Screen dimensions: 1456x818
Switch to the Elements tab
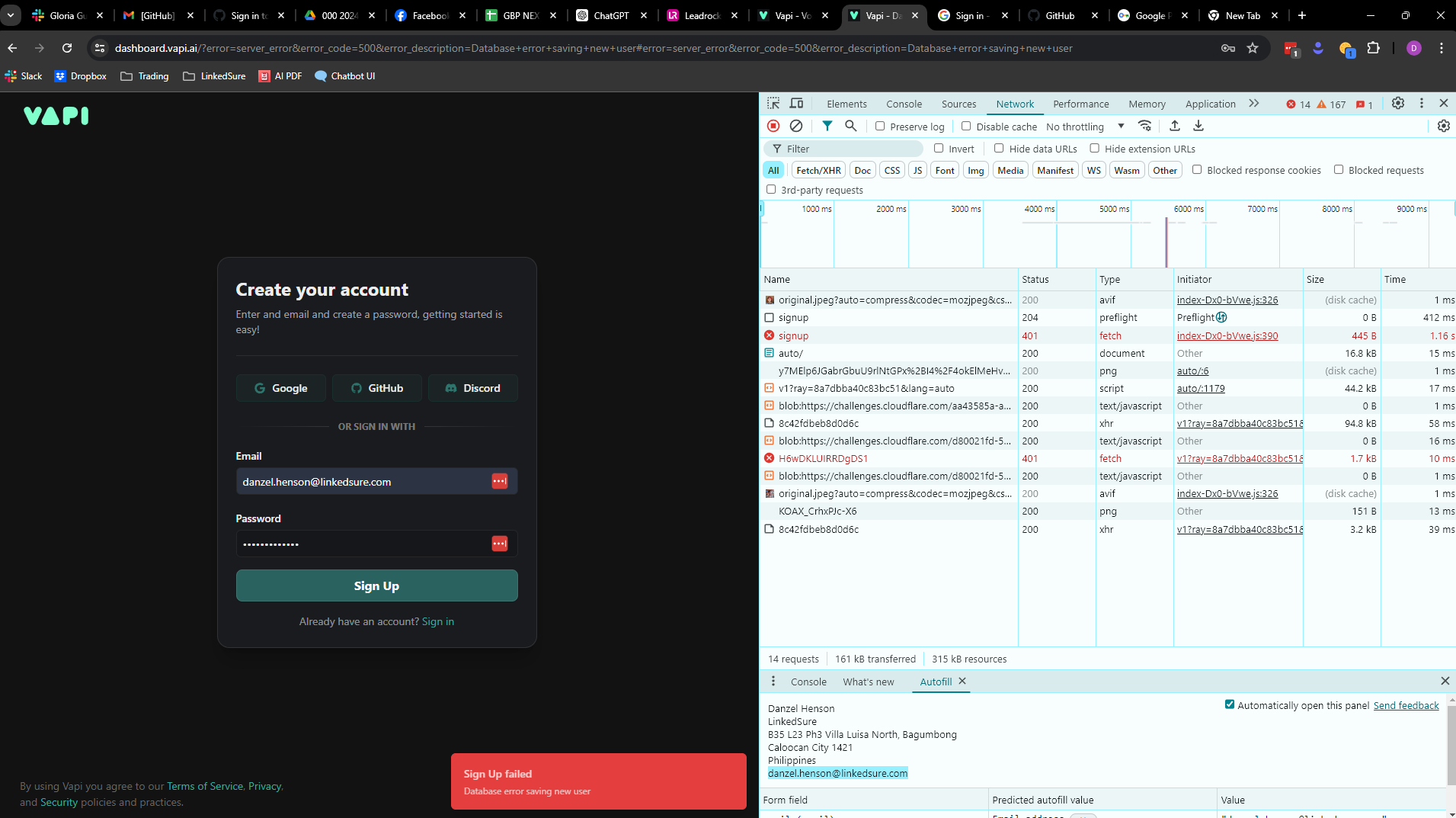click(846, 104)
